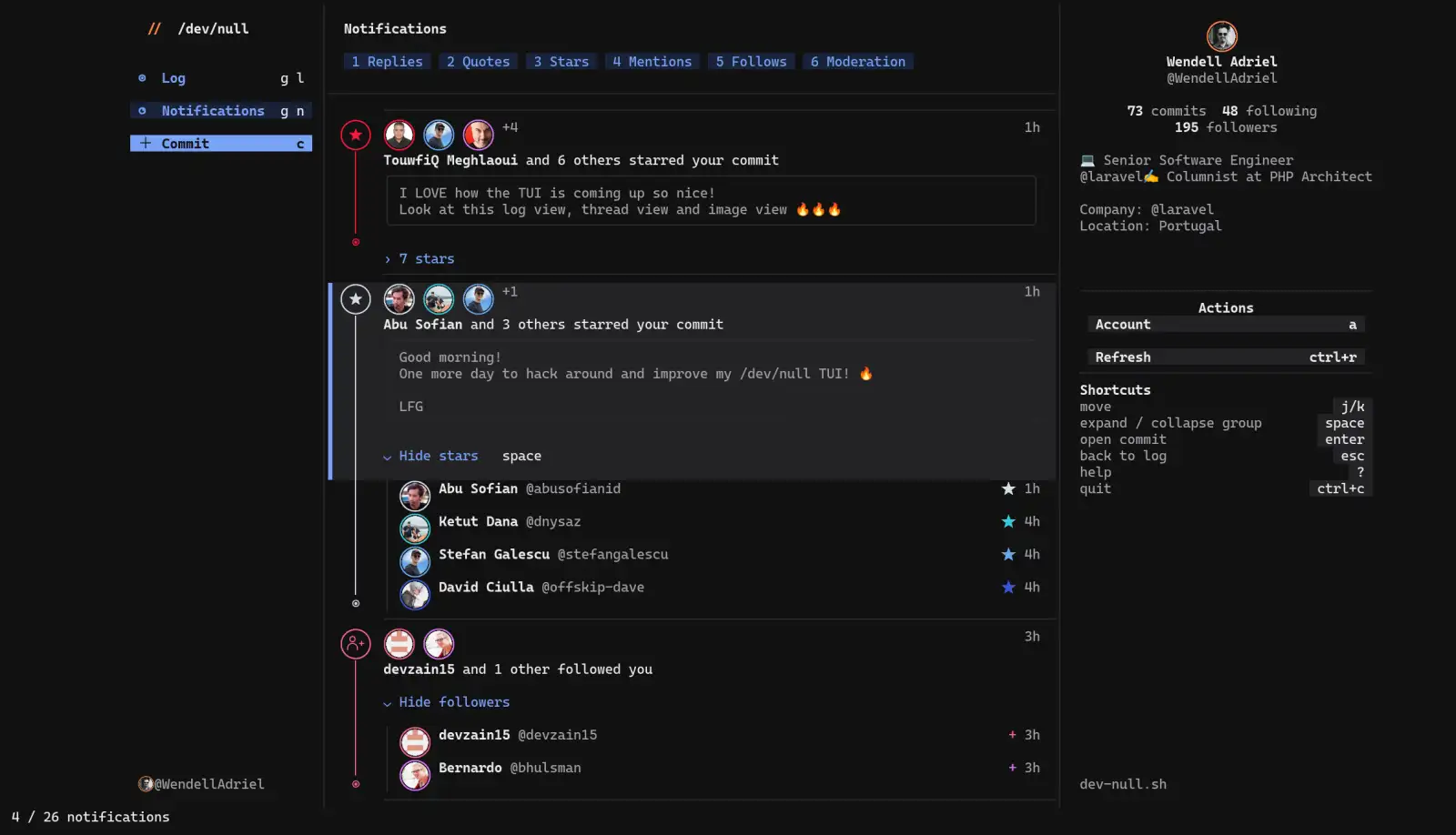Image resolution: width=1456 pixels, height=835 pixels.
Task: Open the Follows tab
Action: pyautogui.click(x=751, y=62)
